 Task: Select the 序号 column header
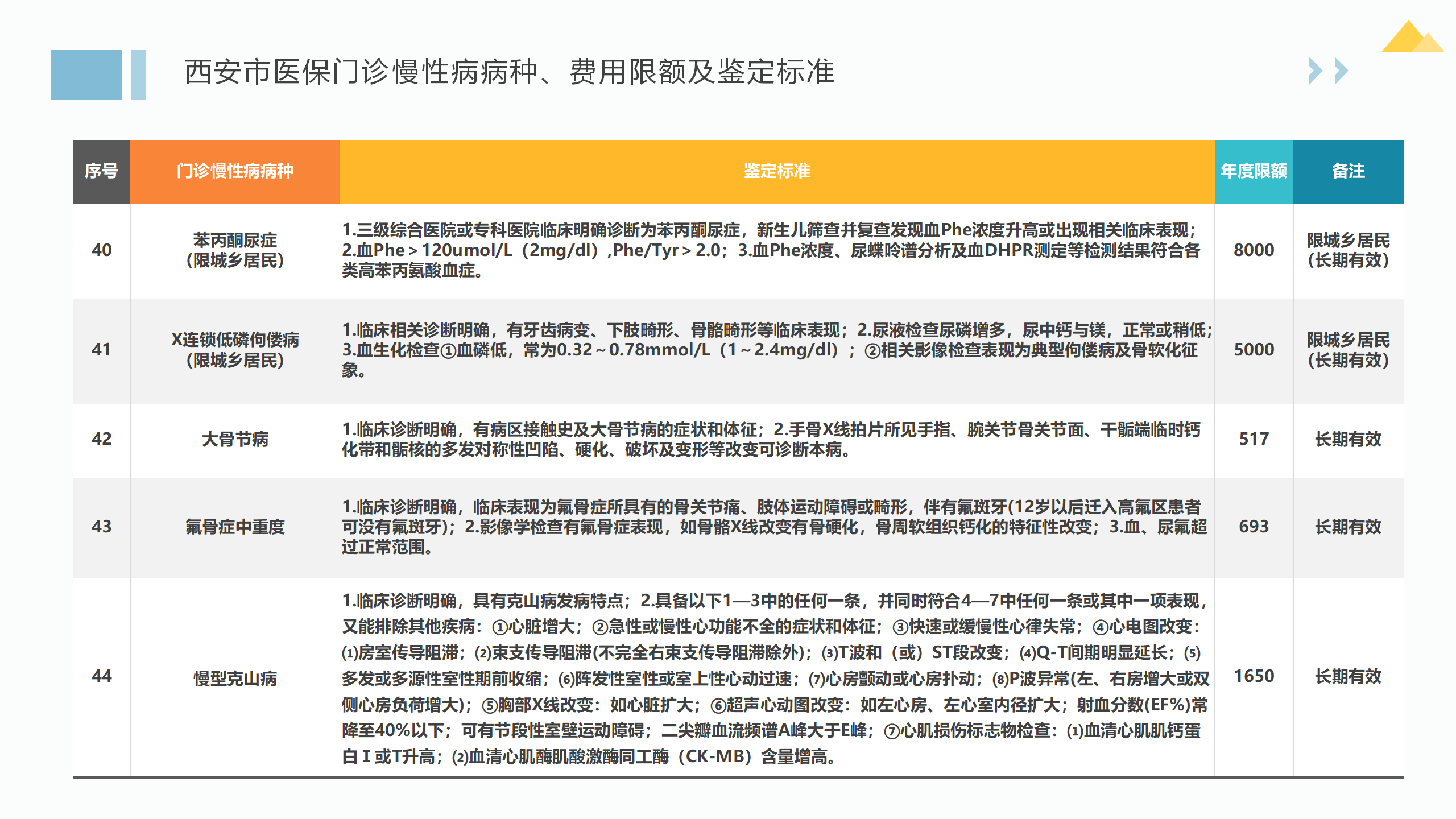coord(101,171)
